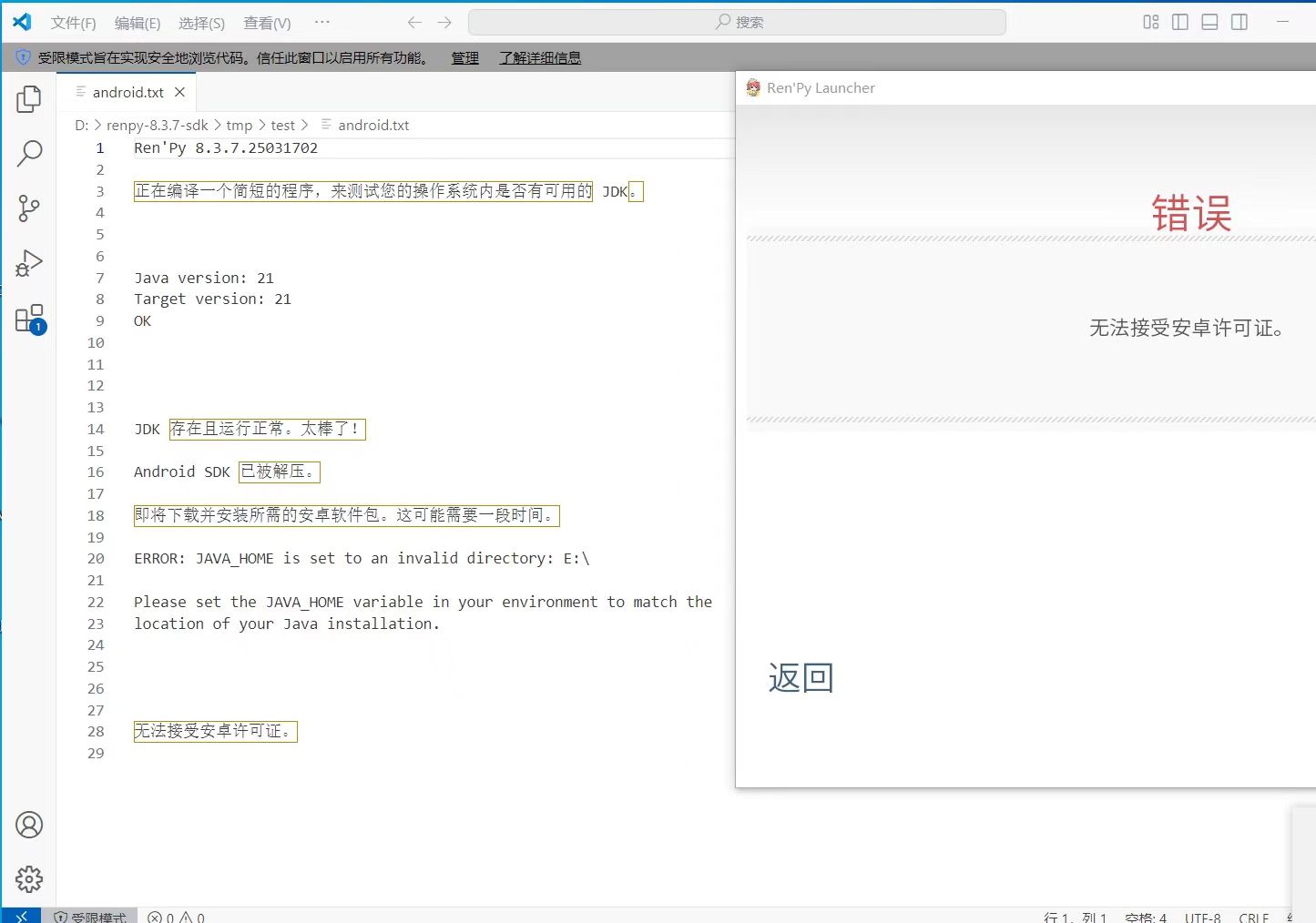Open the Explorer view in activity bar
Screen dimensions: 1316x923
[29, 99]
